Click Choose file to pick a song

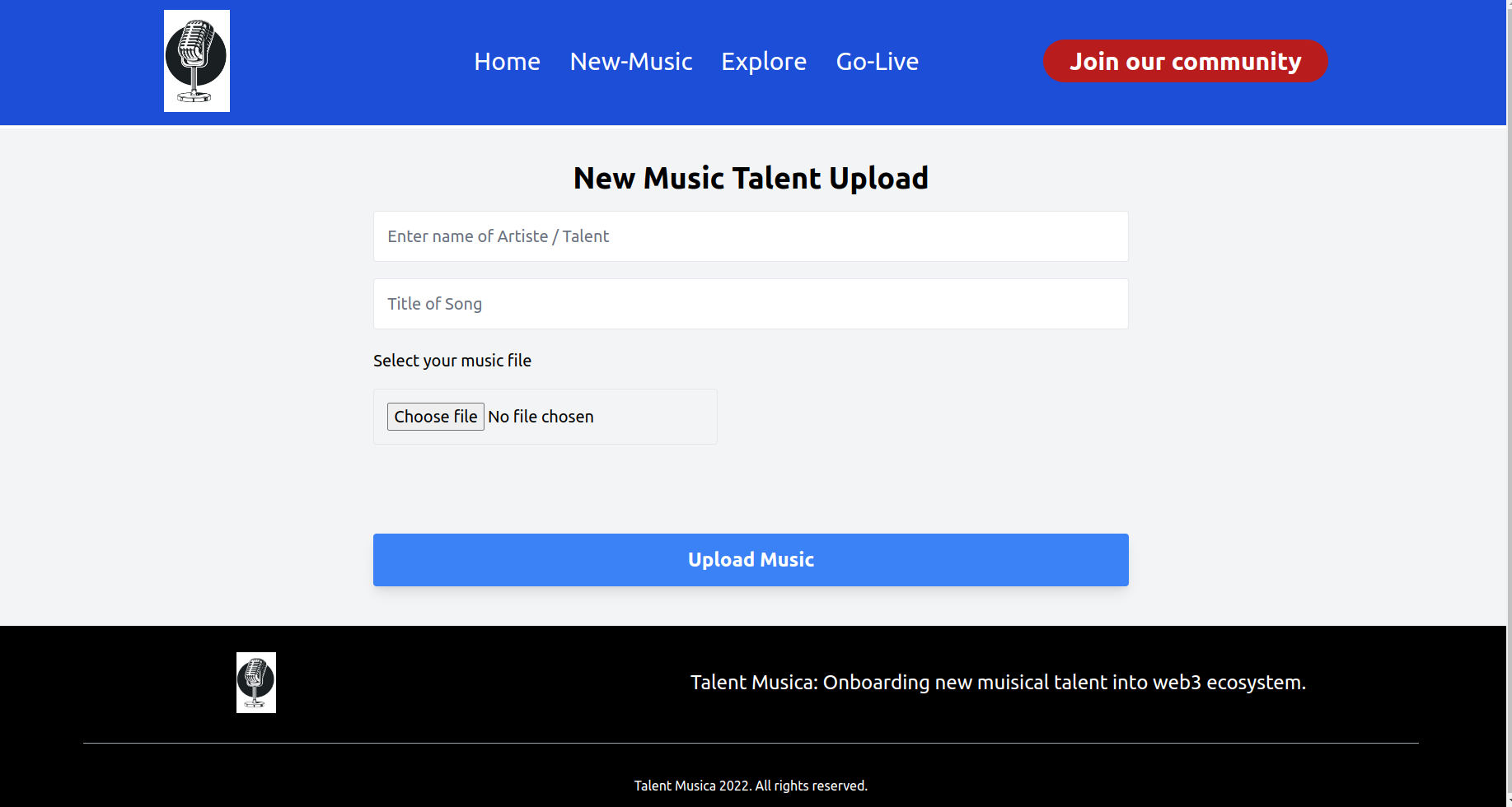[435, 416]
